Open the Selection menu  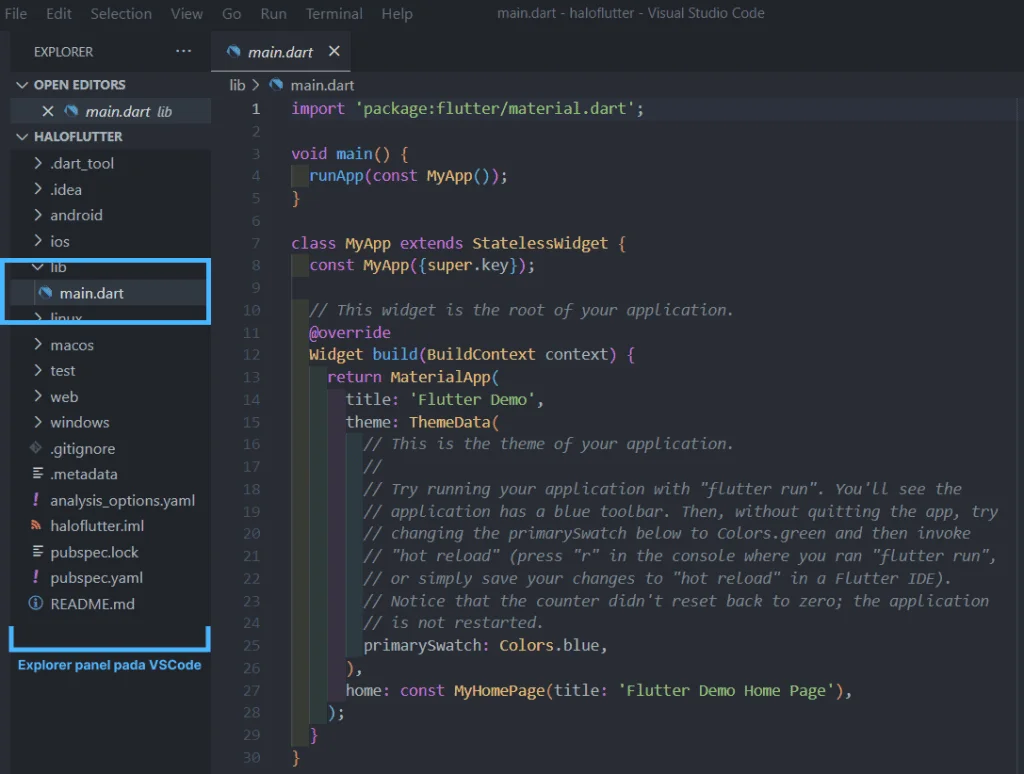pyautogui.click(x=121, y=13)
